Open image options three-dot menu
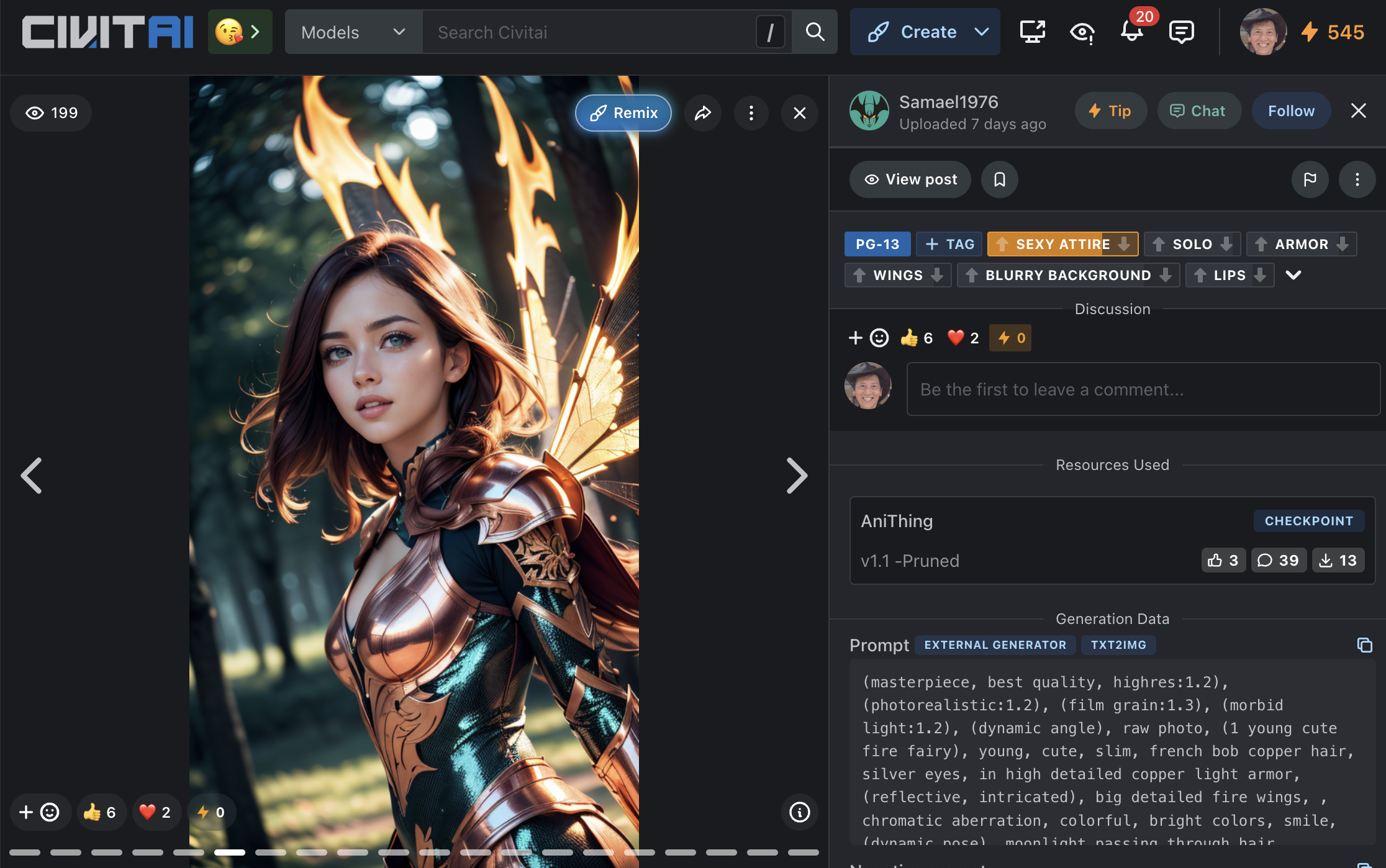 [x=751, y=113]
